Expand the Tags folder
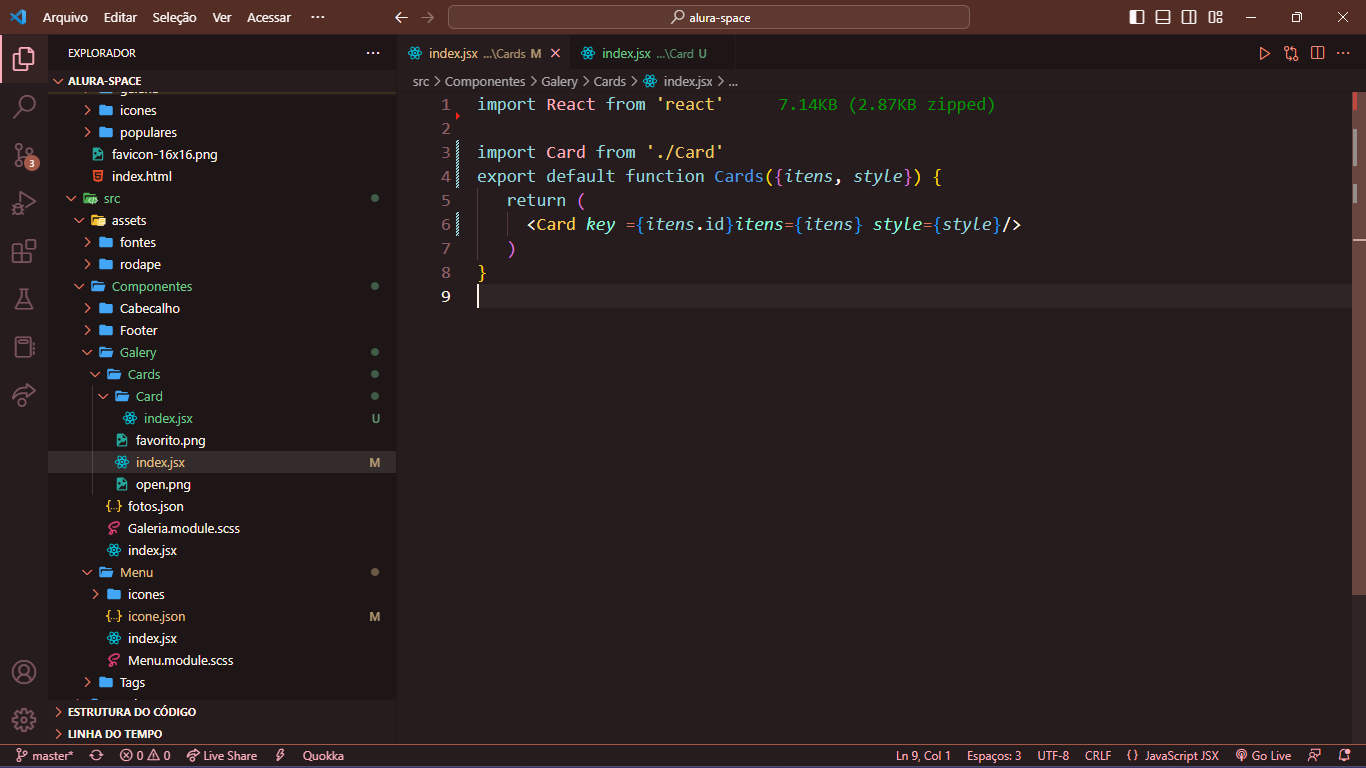 click(132, 682)
